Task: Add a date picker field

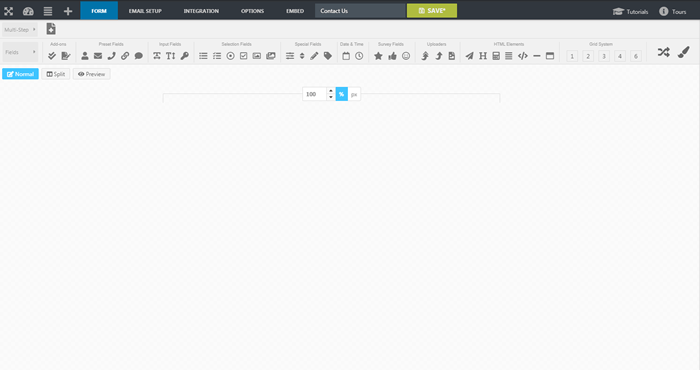Action: [346, 56]
